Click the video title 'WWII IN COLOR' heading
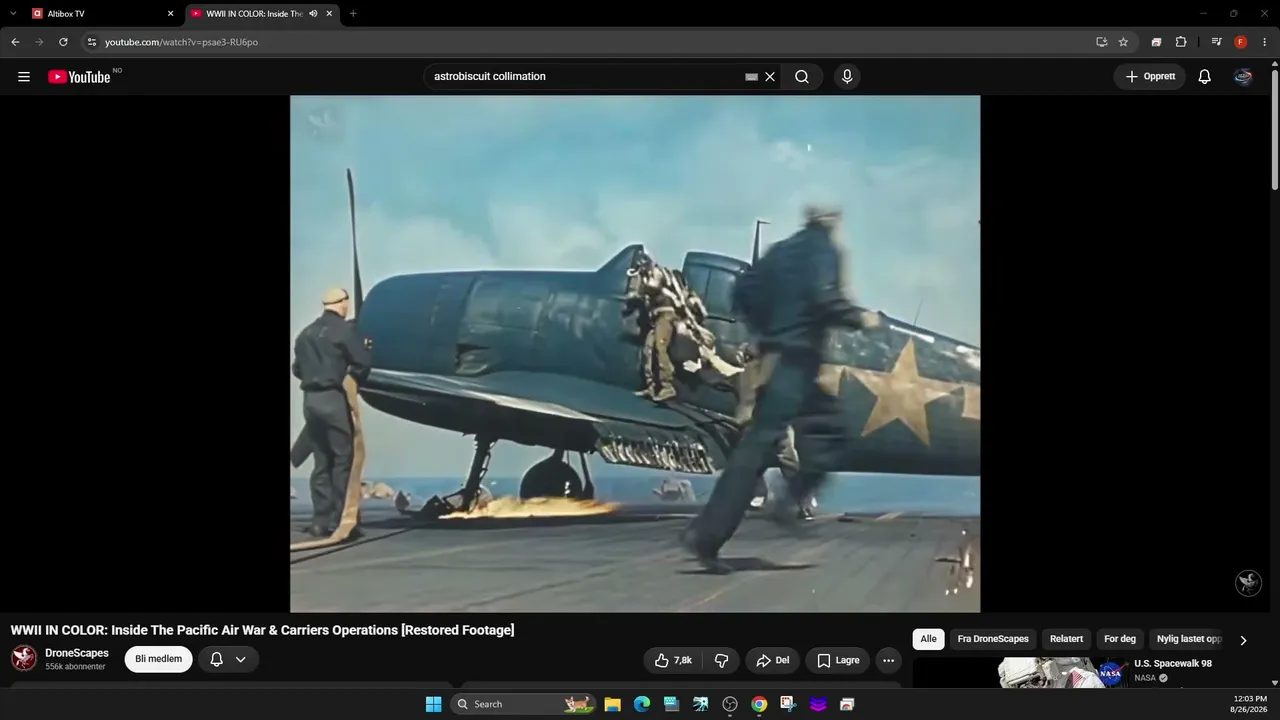1280x720 pixels. (263, 630)
